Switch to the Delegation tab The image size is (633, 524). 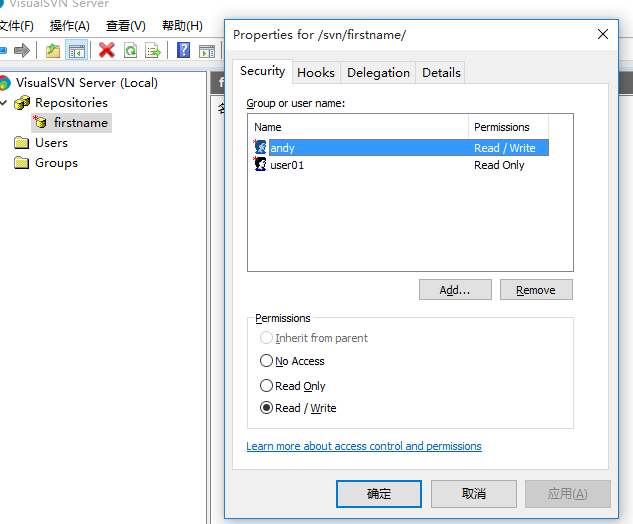[378, 73]
